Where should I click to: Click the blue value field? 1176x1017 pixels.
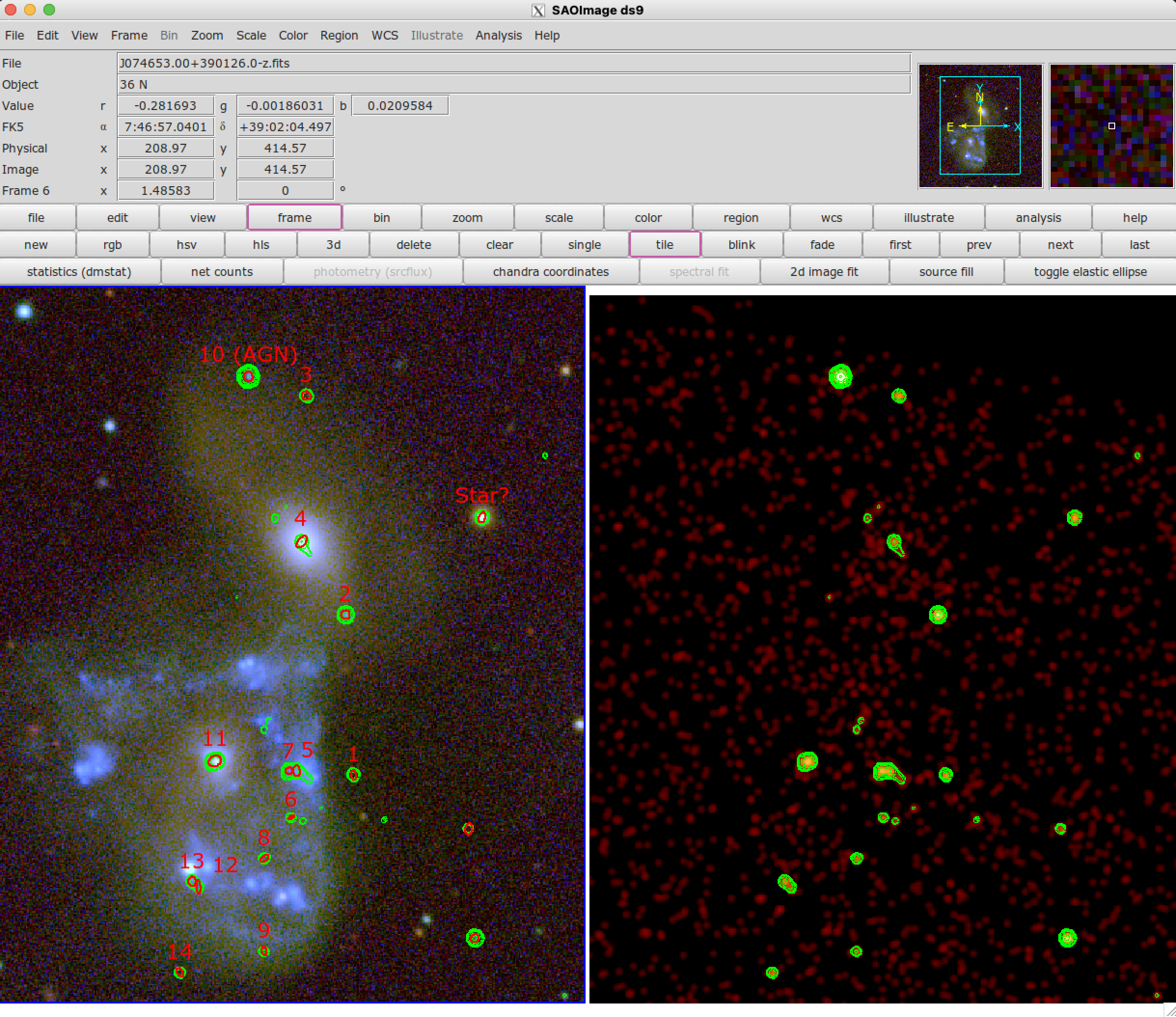[x=400, y=106]
